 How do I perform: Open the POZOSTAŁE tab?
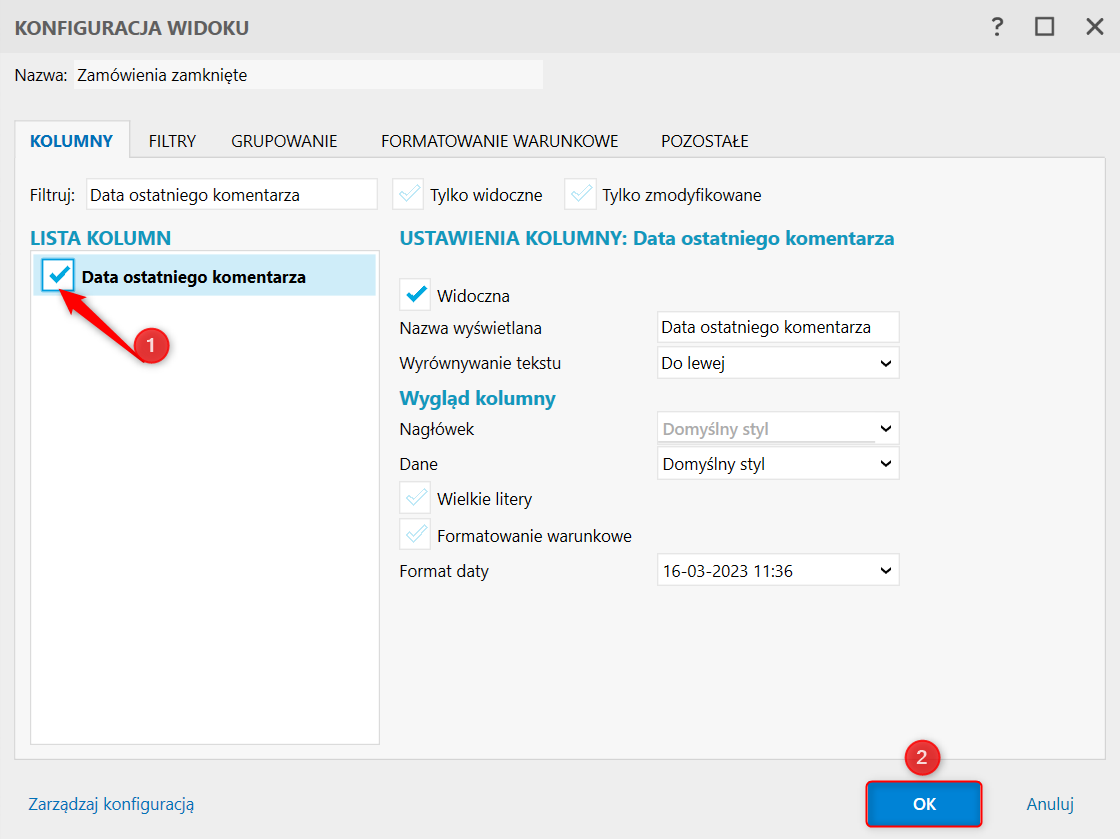pyautogui.click(x=704, y=141)
